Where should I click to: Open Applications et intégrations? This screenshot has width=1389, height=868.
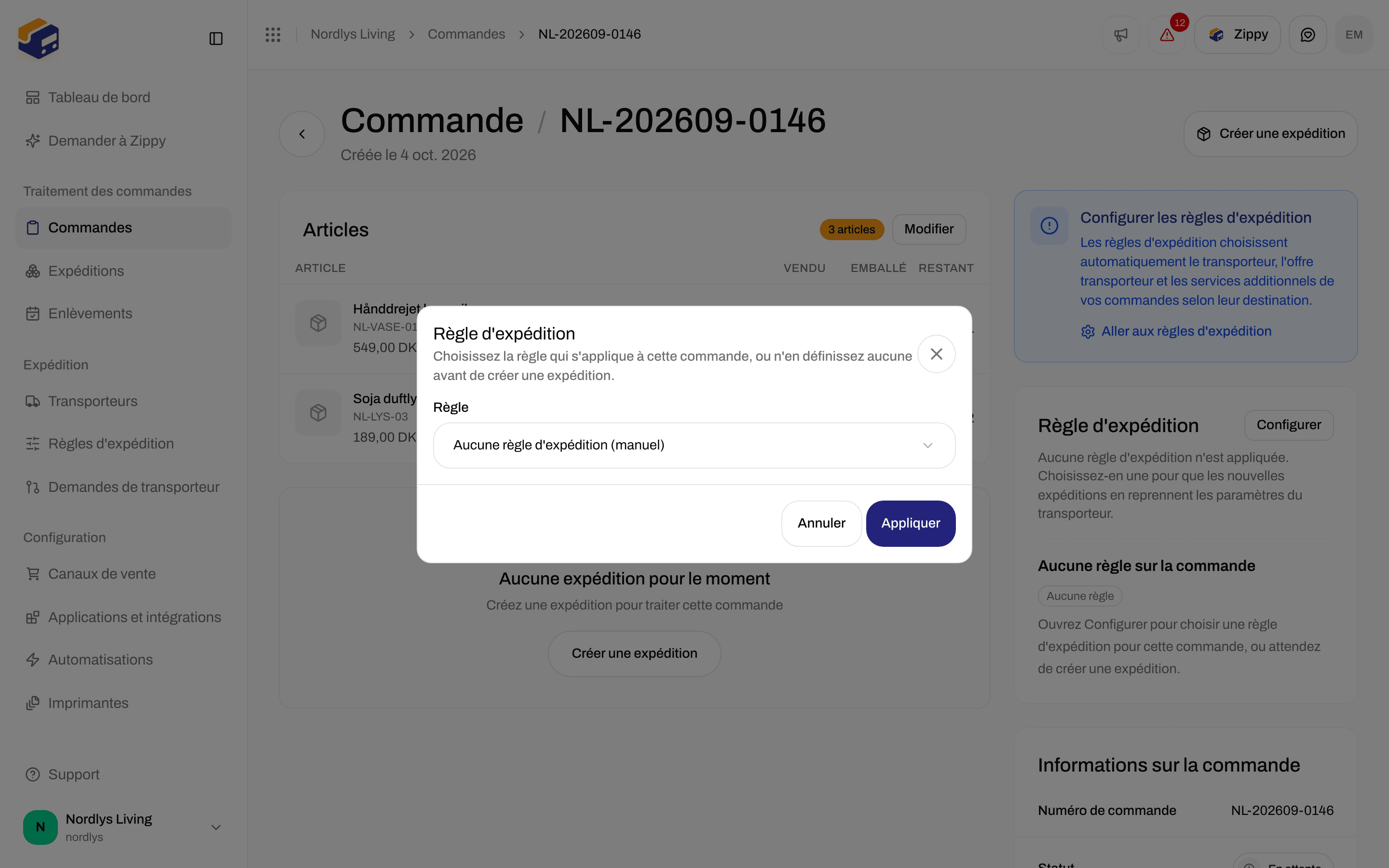(x=123, y=617)
